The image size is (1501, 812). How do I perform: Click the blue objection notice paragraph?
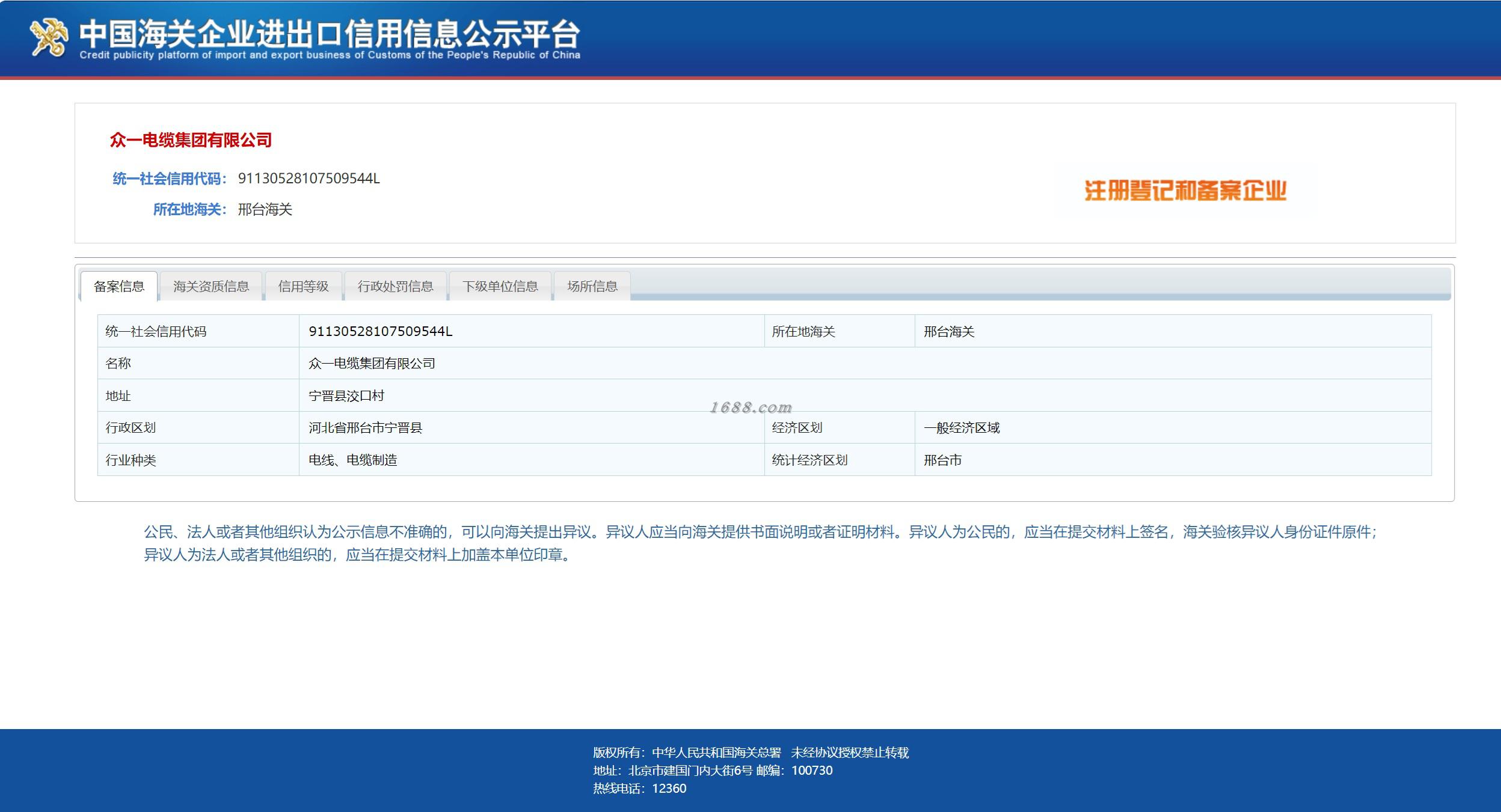(761, 543)
